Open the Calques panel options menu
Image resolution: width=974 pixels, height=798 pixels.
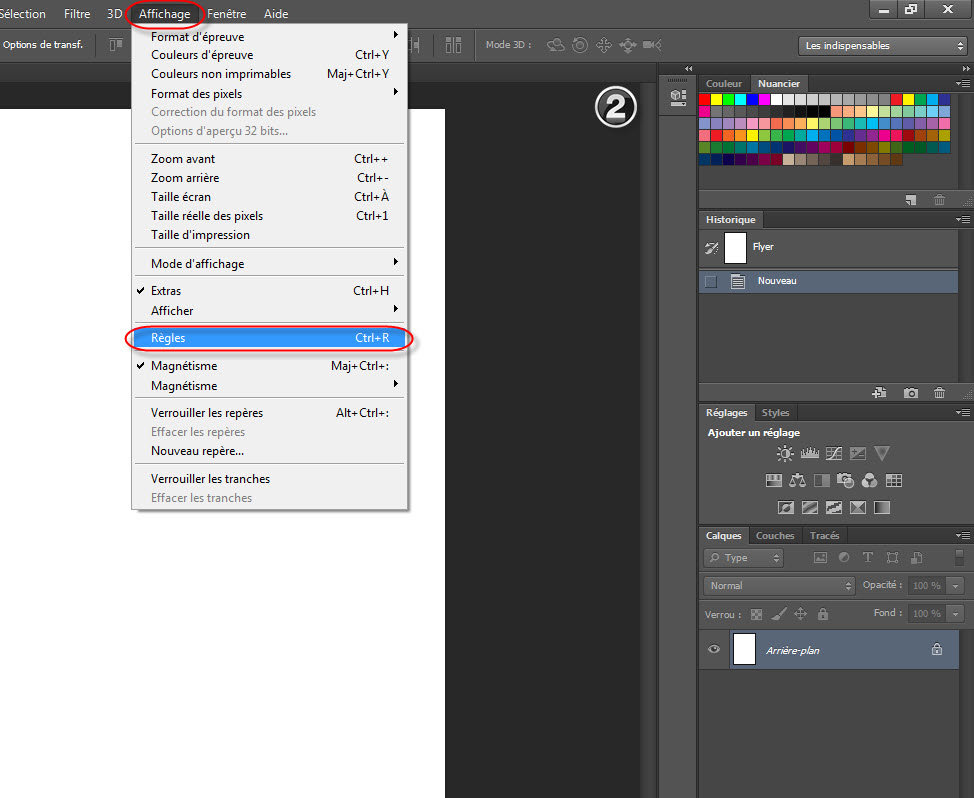[x=963, y=535]
